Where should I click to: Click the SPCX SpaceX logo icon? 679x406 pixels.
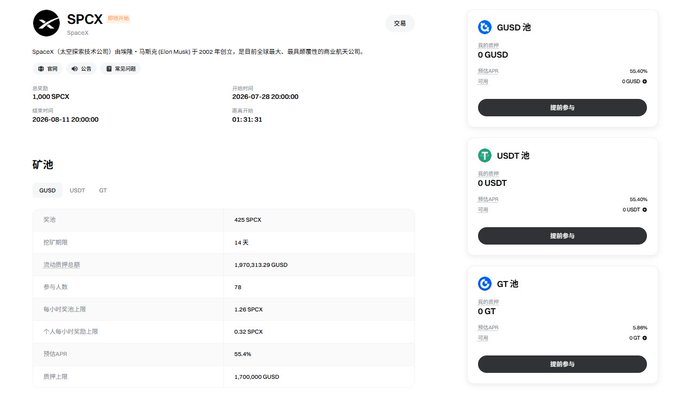click(x=46, y=23)
